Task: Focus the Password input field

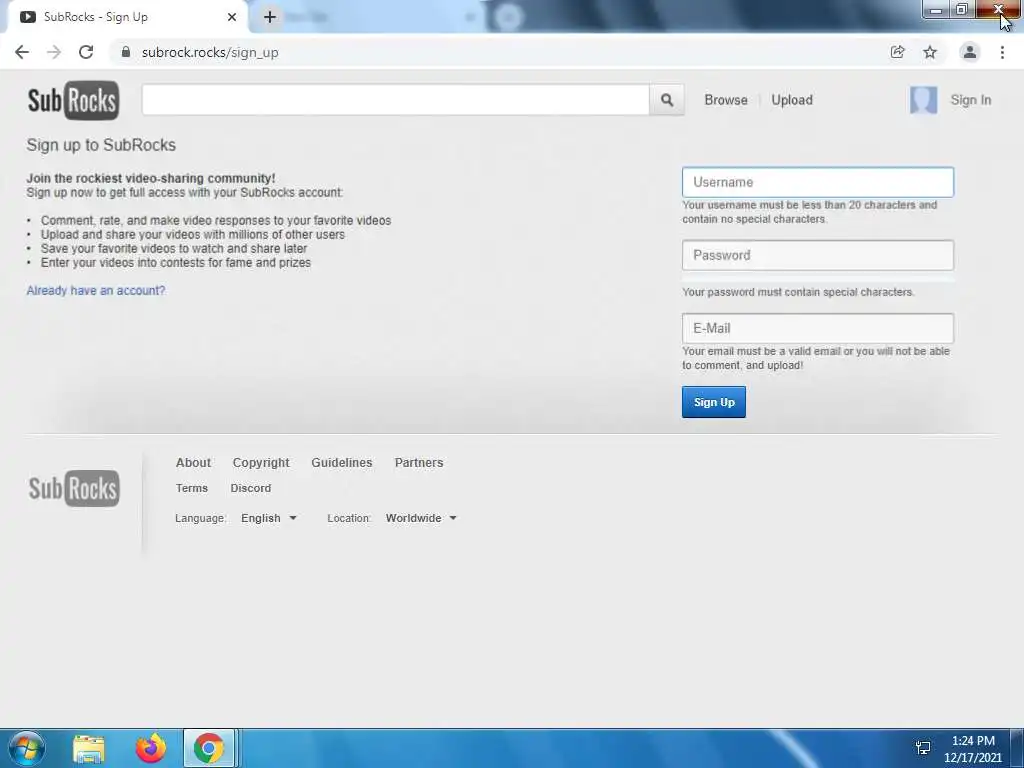Action: point(818,255)
